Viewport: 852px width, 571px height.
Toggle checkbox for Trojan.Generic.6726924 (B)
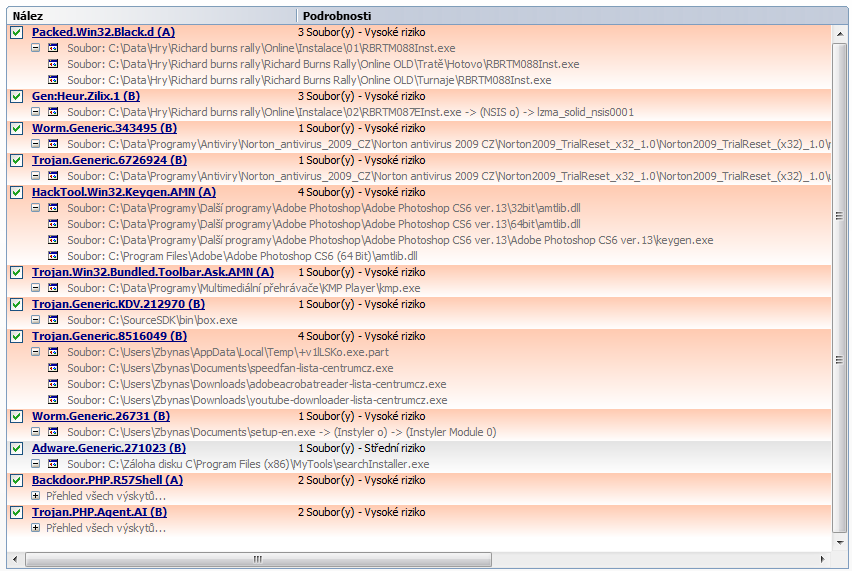tap(16, 161)
